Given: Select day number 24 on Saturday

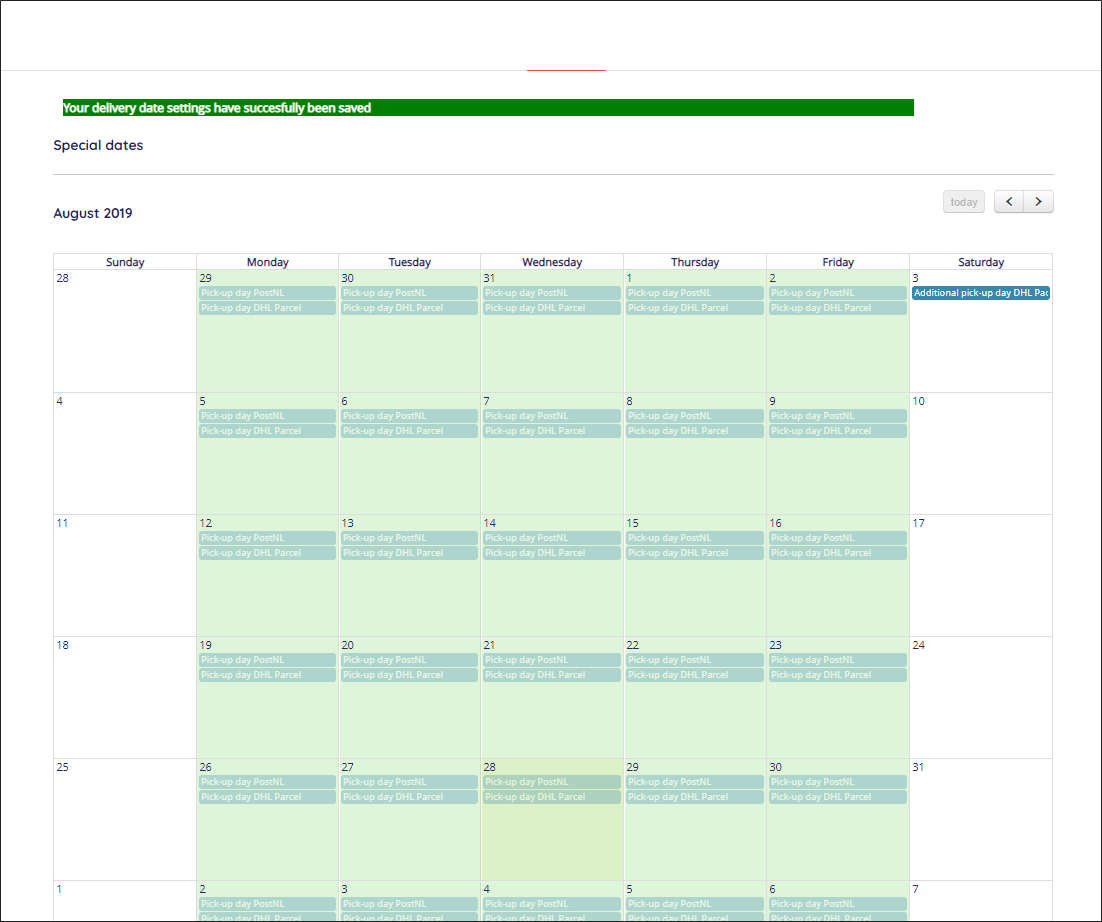Looking at the screenshot, I should (919, 645).
